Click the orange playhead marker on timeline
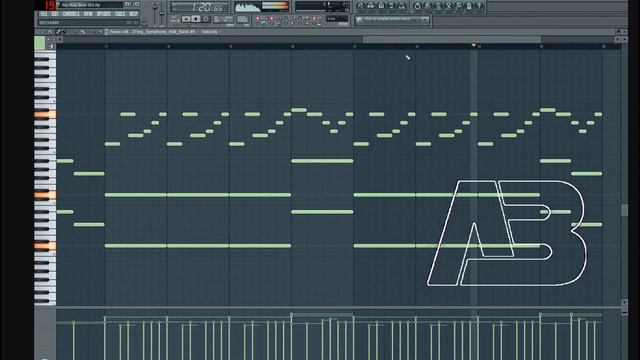 (x=473, y=45)
